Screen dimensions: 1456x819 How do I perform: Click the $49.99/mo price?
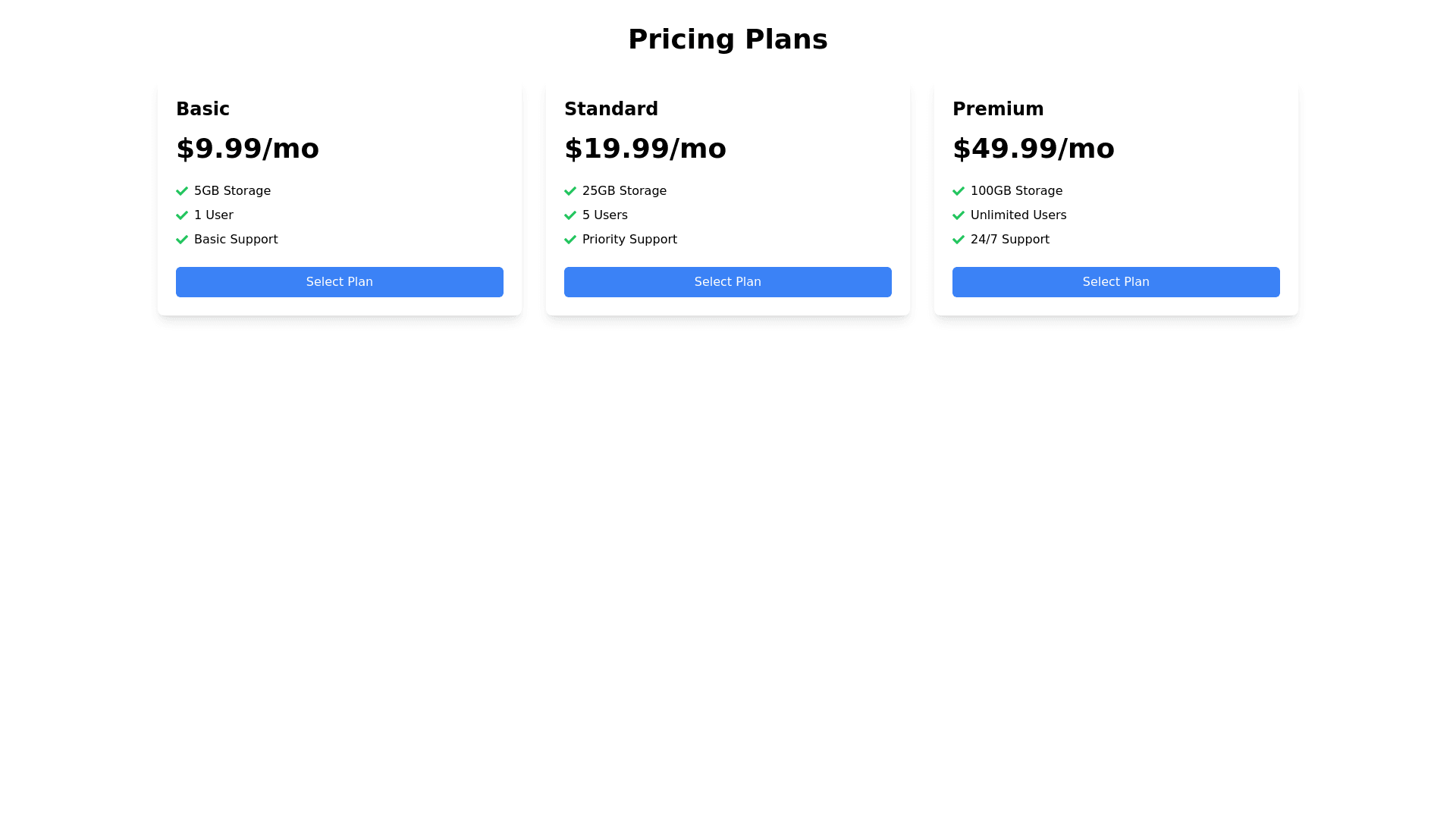point(1033,149)
